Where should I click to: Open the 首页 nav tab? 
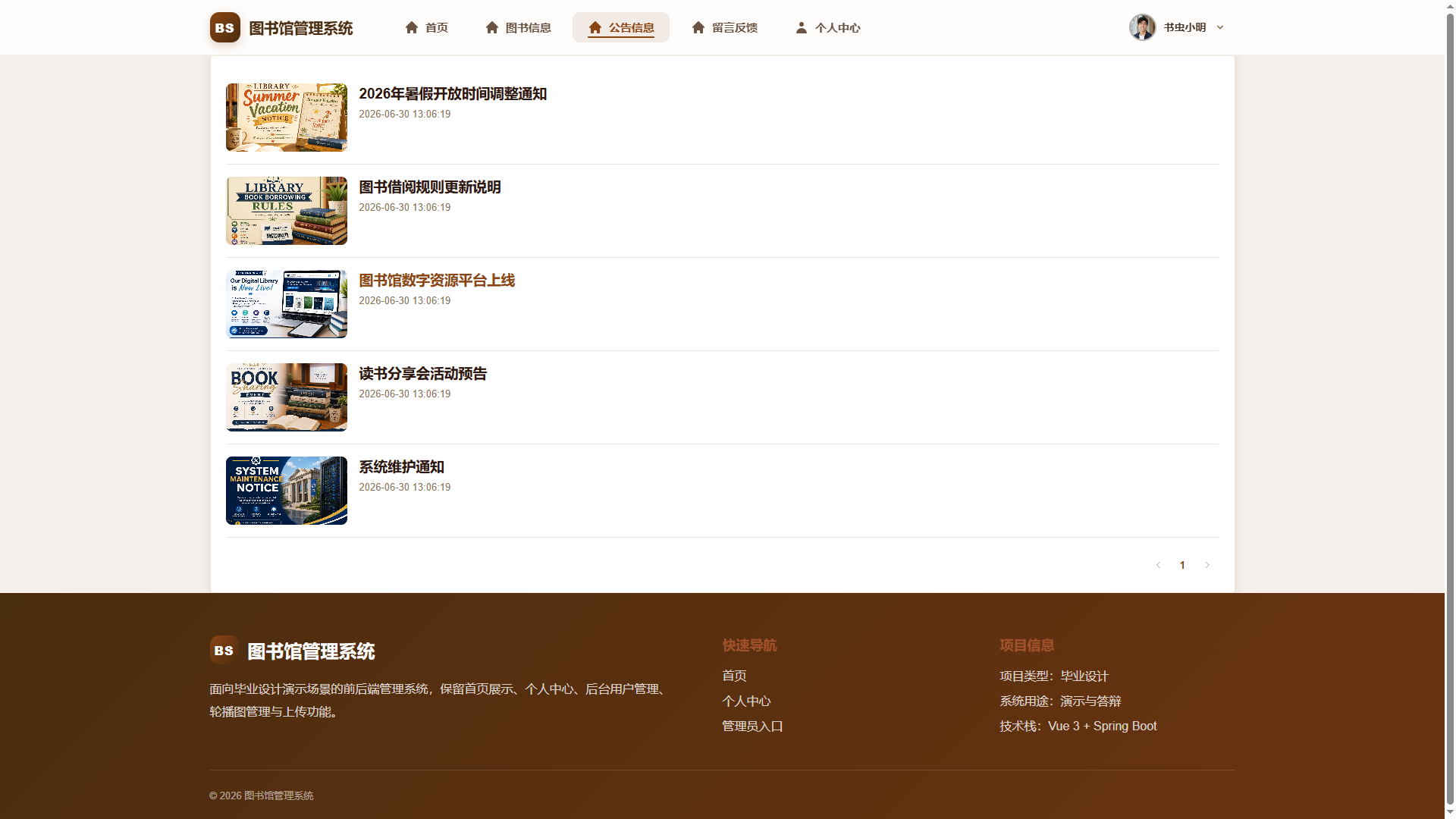tap(426, 27)
